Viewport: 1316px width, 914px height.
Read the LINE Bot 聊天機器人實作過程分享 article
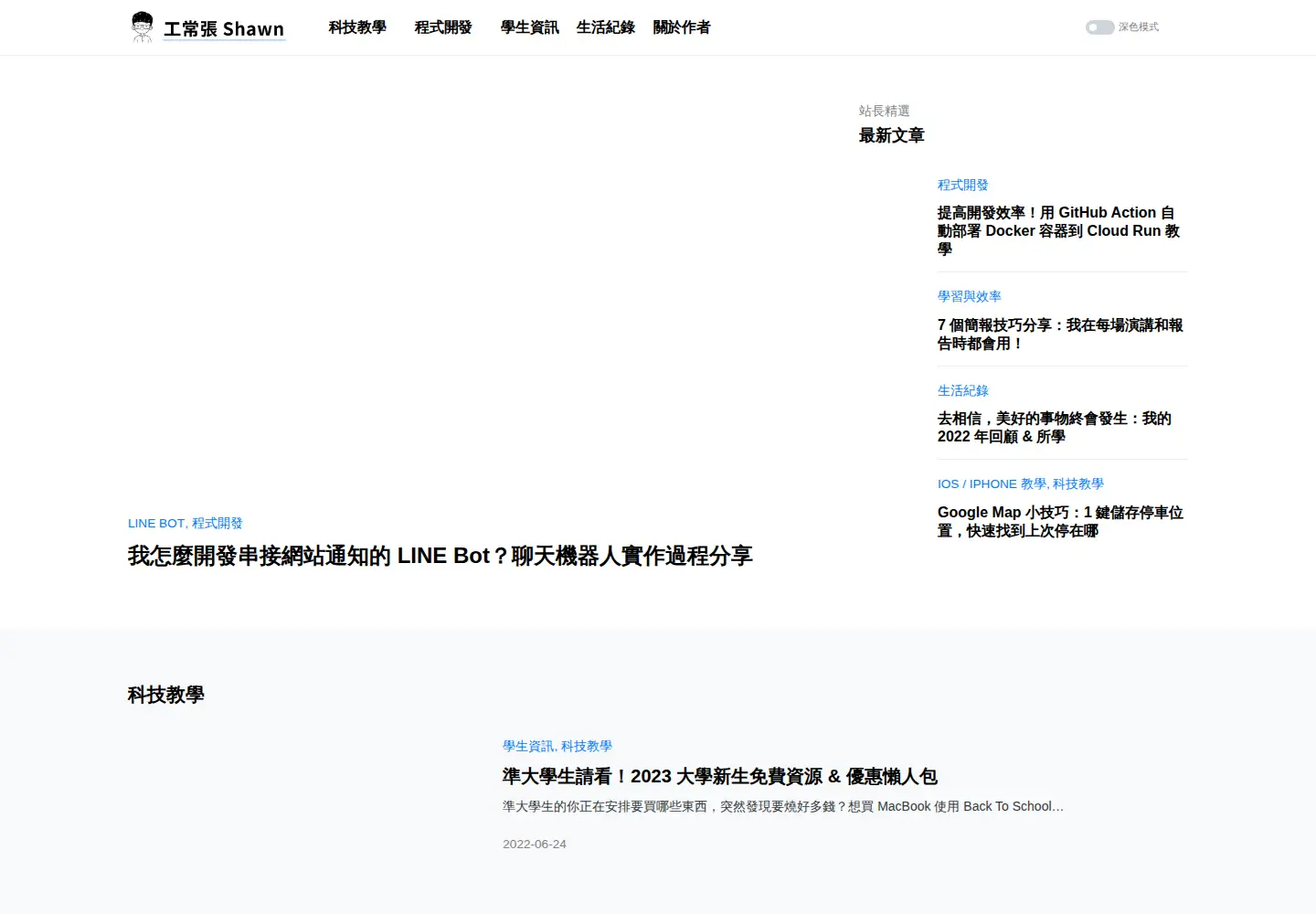click(440, 556)
